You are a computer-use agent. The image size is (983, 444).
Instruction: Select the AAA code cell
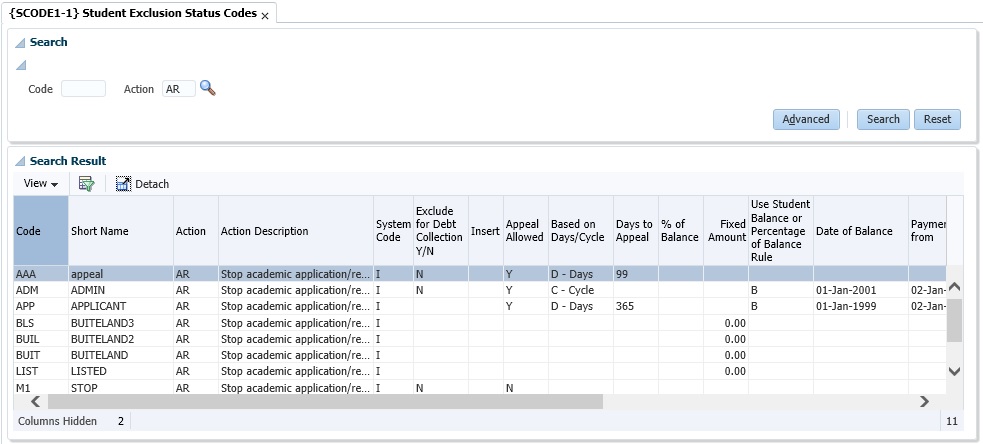click(41, 274)
